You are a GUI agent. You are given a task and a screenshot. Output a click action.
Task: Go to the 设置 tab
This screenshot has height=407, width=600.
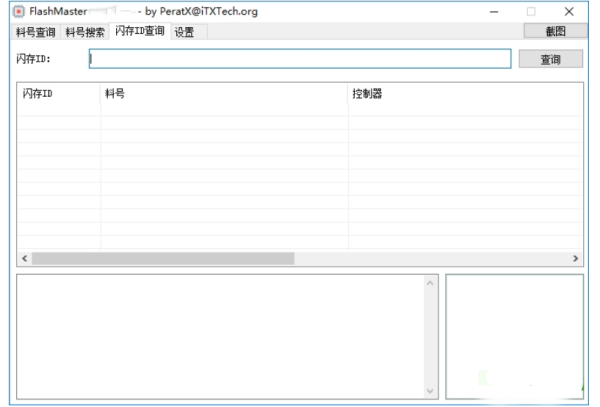click(x=184, y=32)
